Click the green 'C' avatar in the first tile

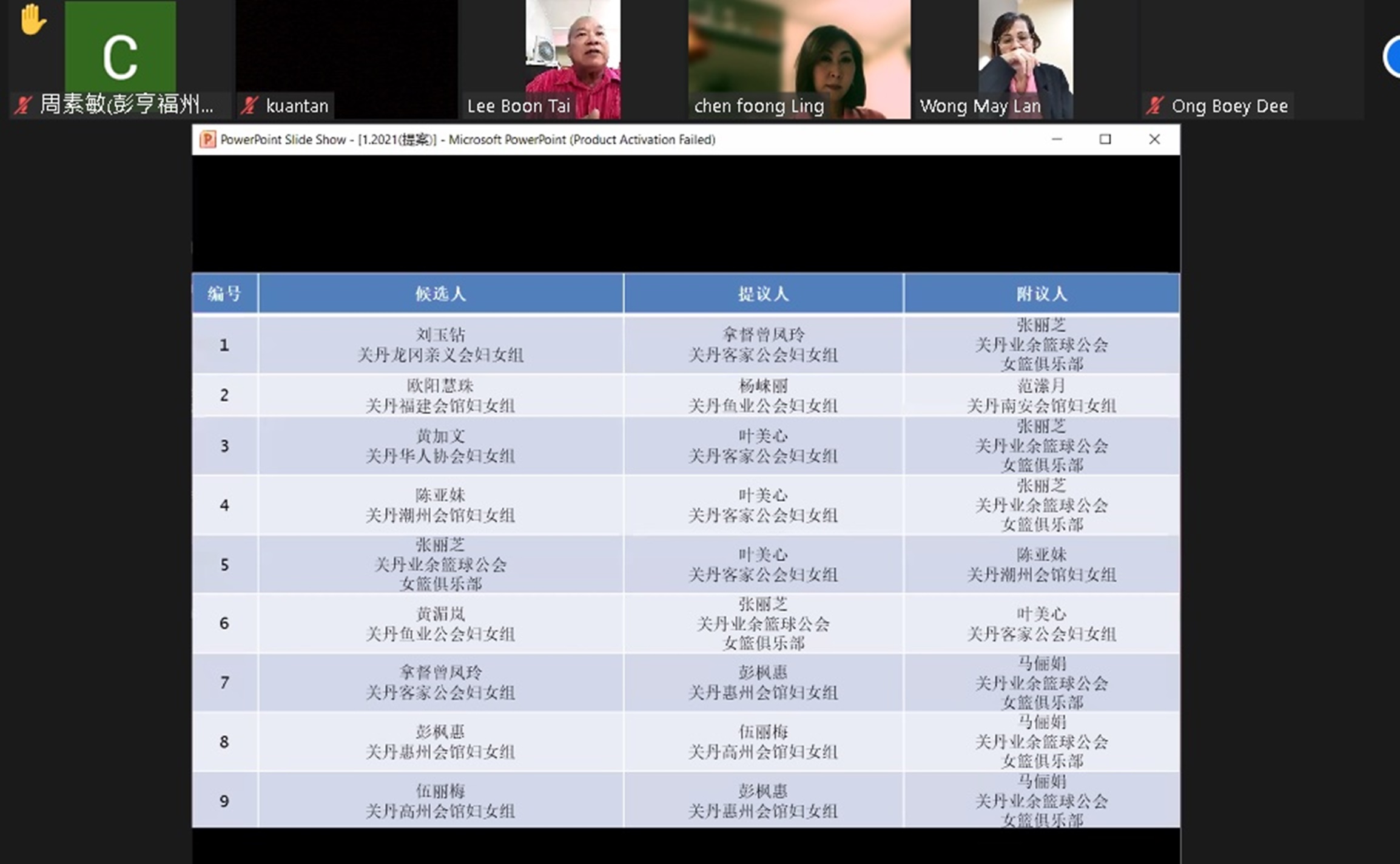coord(120,46)
